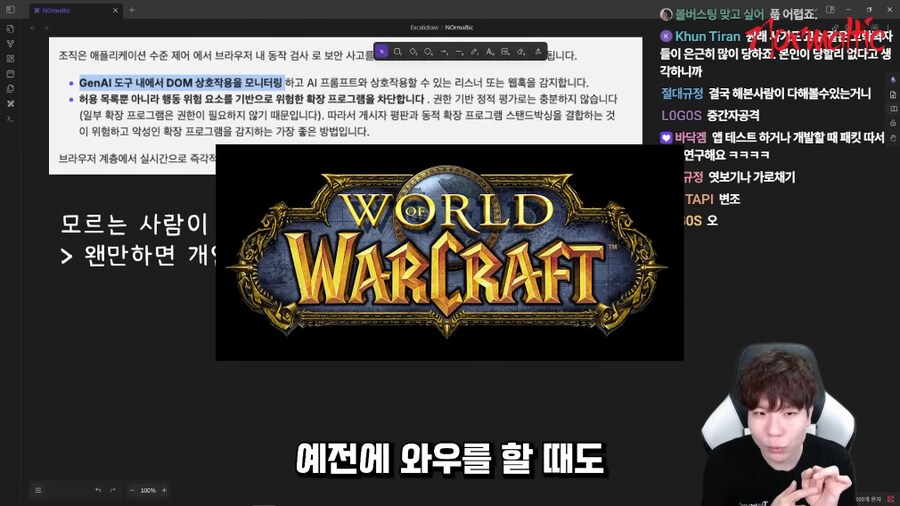Select the handwritten text '모르는 사람이'

pos(134,224)
